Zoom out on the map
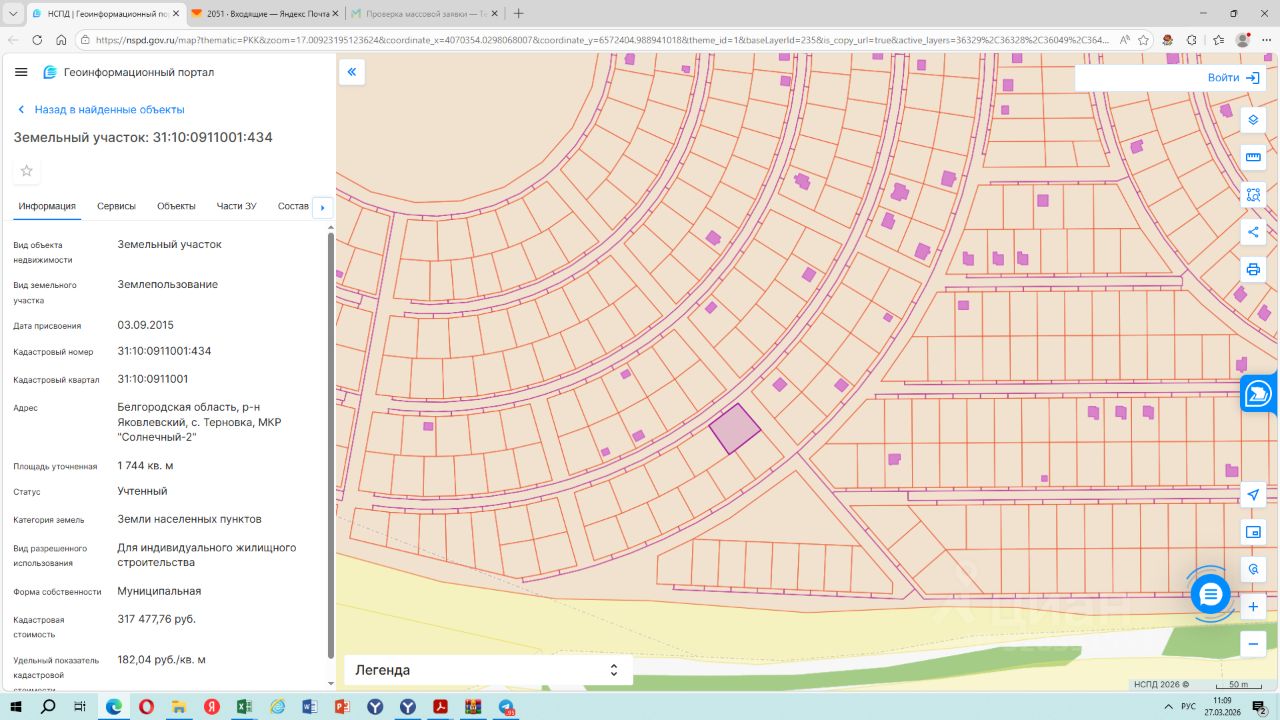The height and width of the screenshot is (720, 1280). coord(1253,644)
